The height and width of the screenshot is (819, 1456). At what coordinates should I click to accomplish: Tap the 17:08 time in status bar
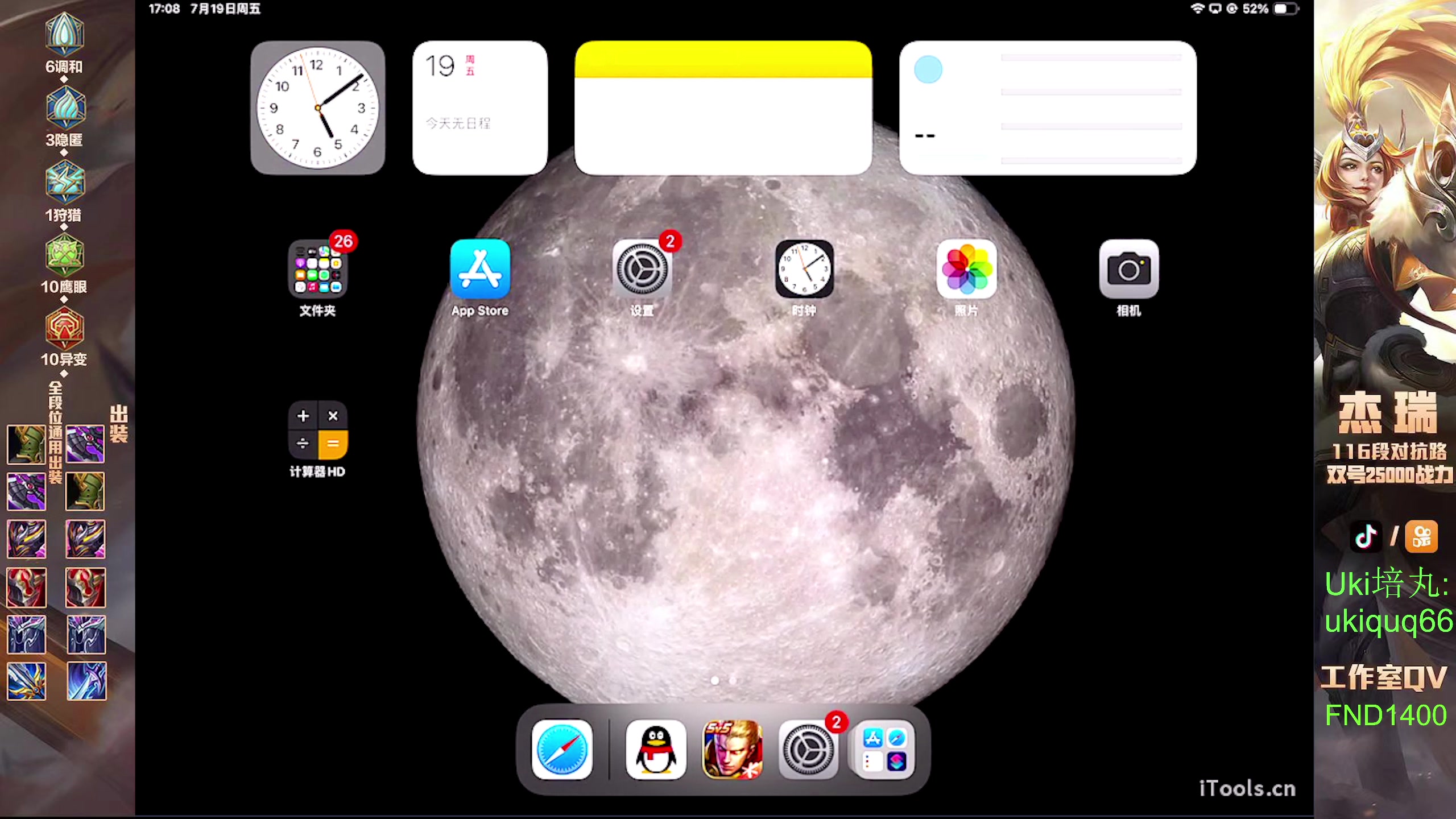tap(164, 9)
